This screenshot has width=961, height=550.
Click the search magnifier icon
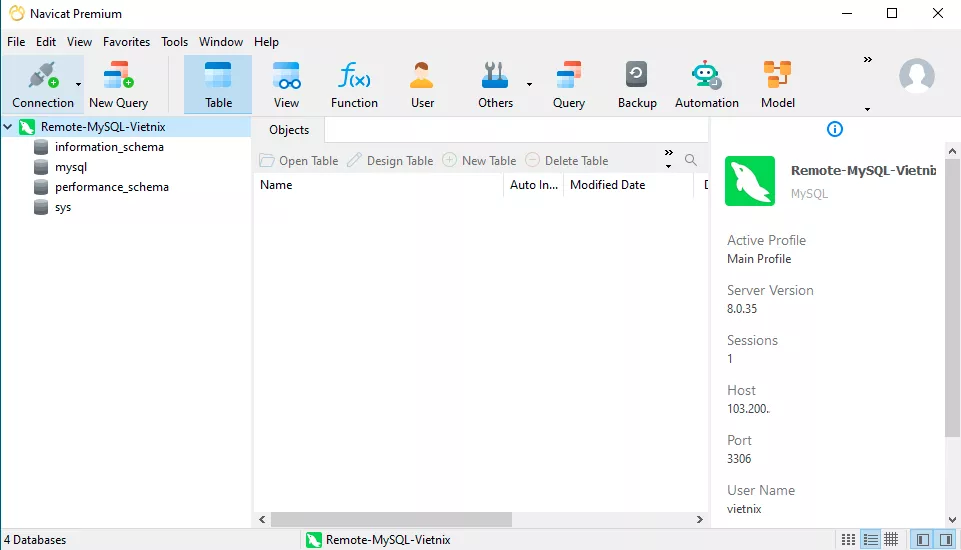point(691,161)
